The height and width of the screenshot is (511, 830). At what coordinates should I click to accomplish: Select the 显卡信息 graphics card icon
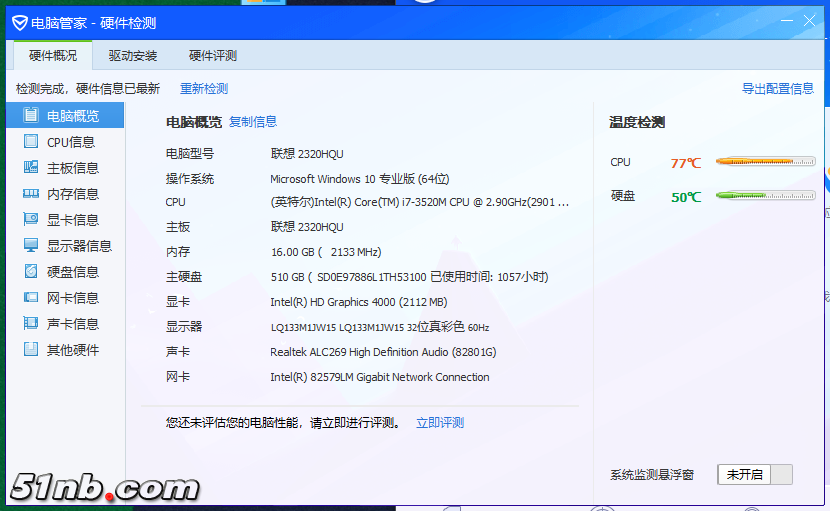point(31,220)
